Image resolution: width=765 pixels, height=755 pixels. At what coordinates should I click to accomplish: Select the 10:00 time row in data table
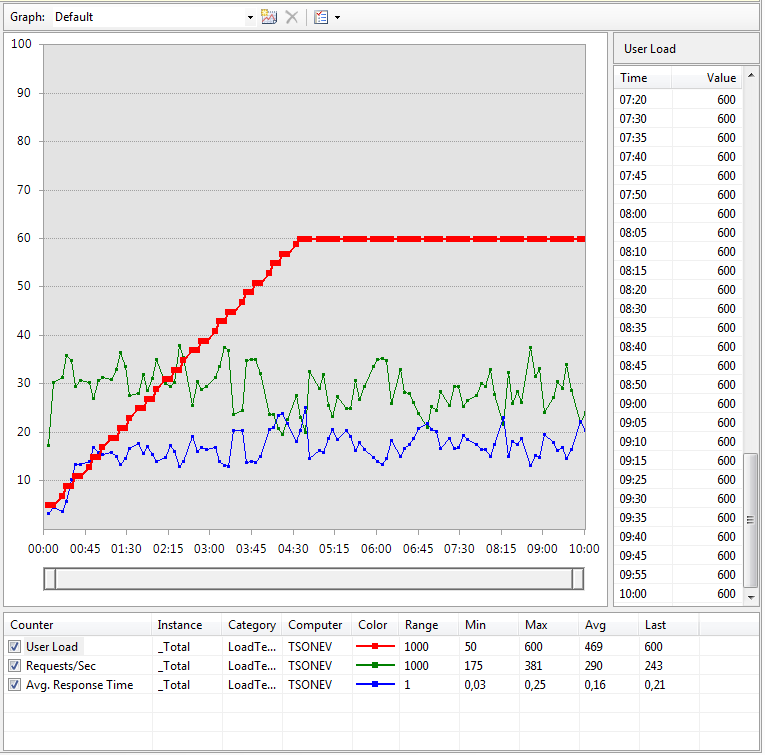[678, 594]
